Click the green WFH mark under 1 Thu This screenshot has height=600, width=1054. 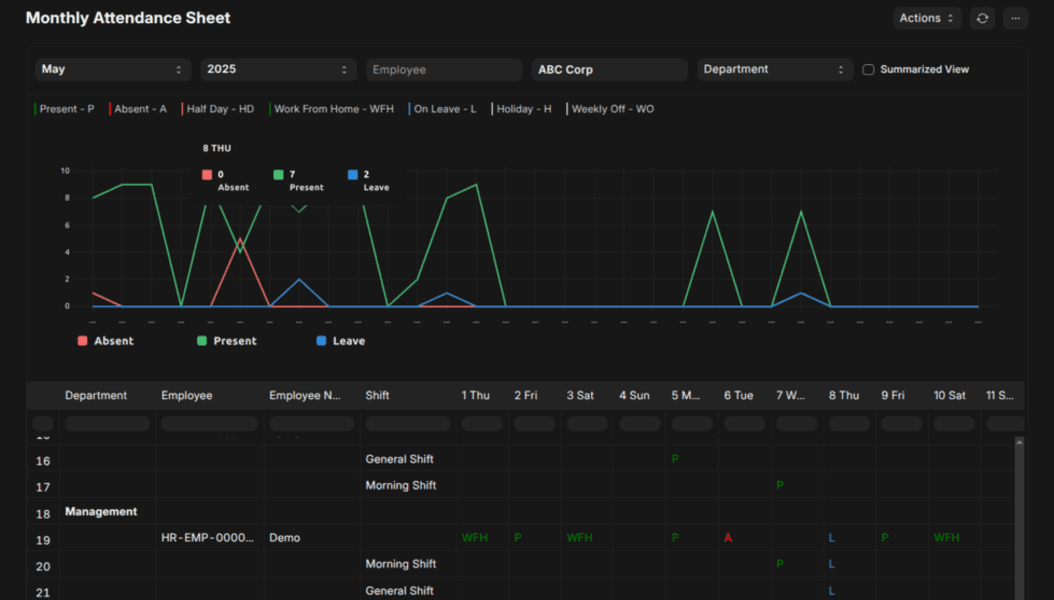point(475,538)
